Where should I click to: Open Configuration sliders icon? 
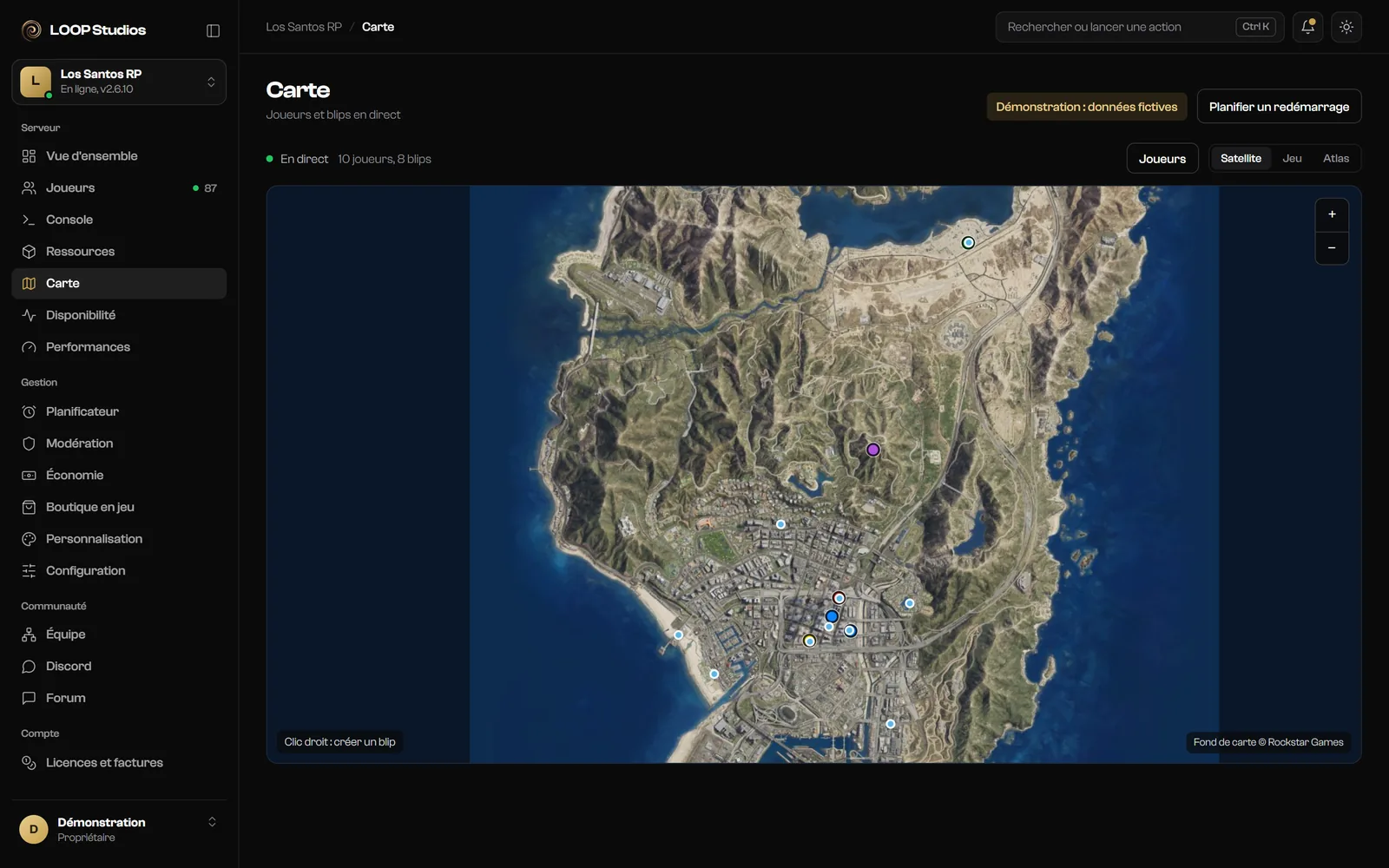(x=29, y=571)
